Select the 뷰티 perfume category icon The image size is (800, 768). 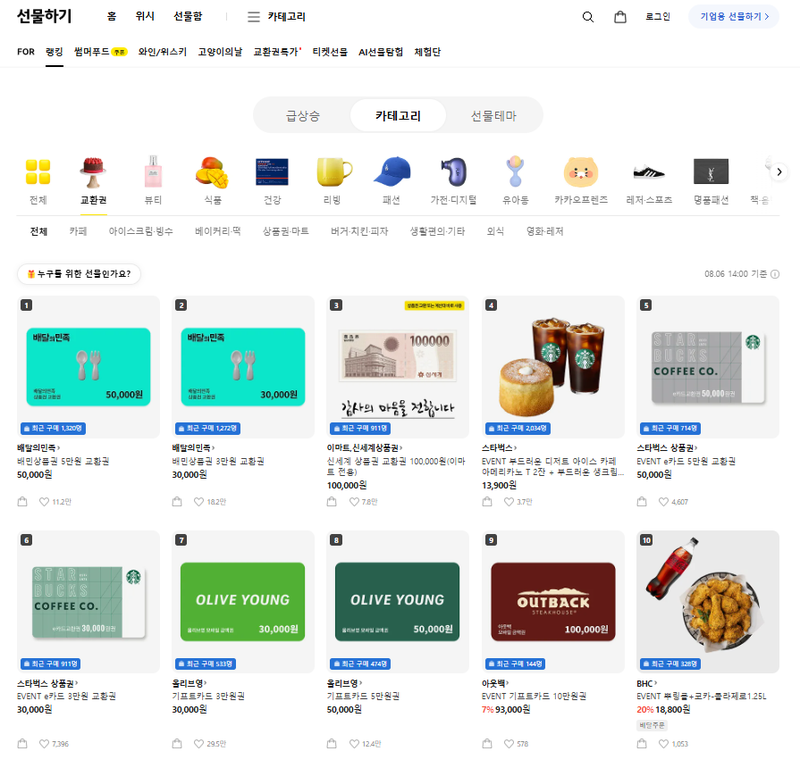[x=153, y=171]
